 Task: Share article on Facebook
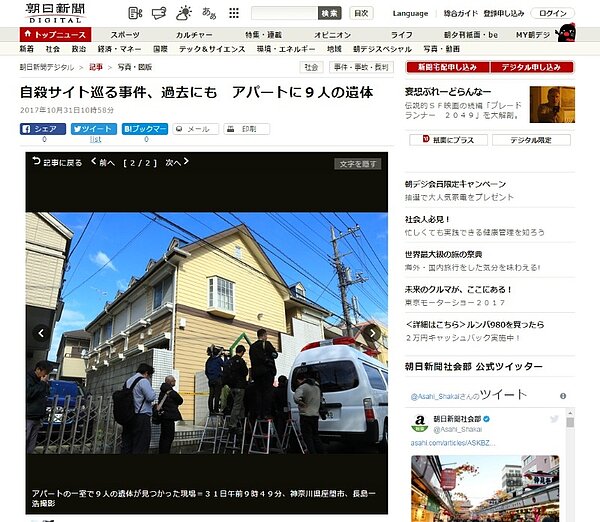[x=43, y=129]
